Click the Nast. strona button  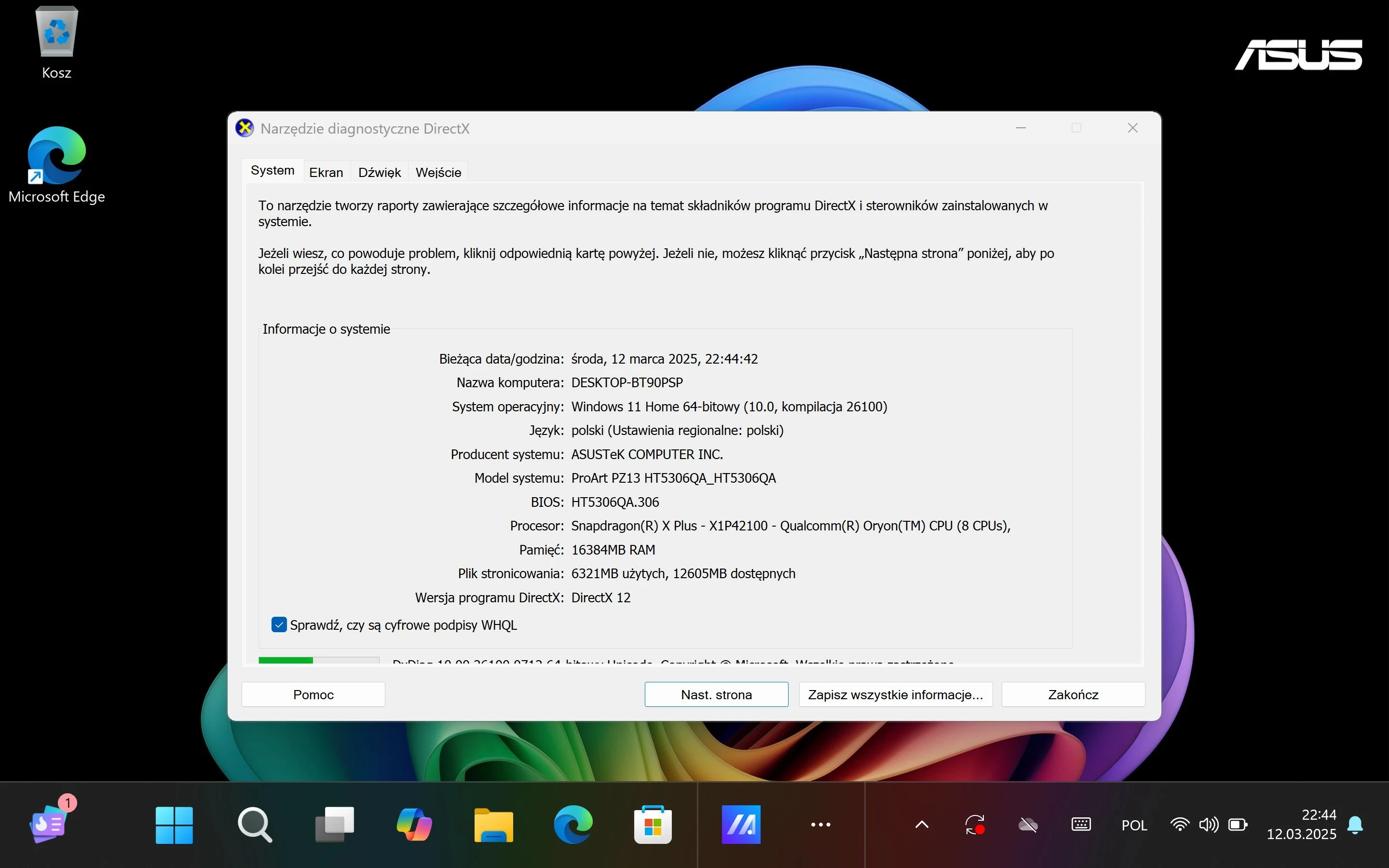(x=716, y=694)
